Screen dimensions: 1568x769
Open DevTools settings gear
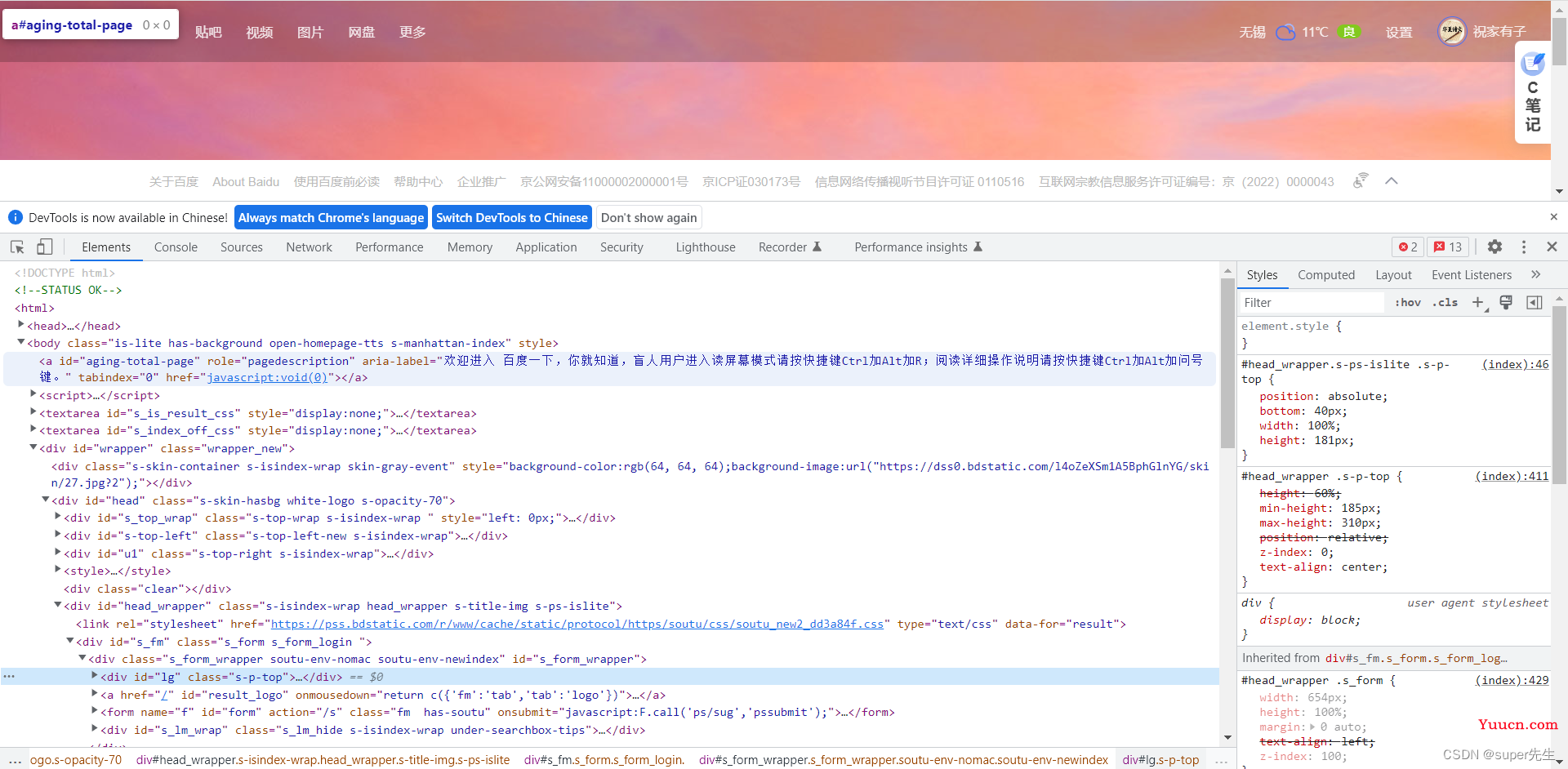tap(1494, 247)
